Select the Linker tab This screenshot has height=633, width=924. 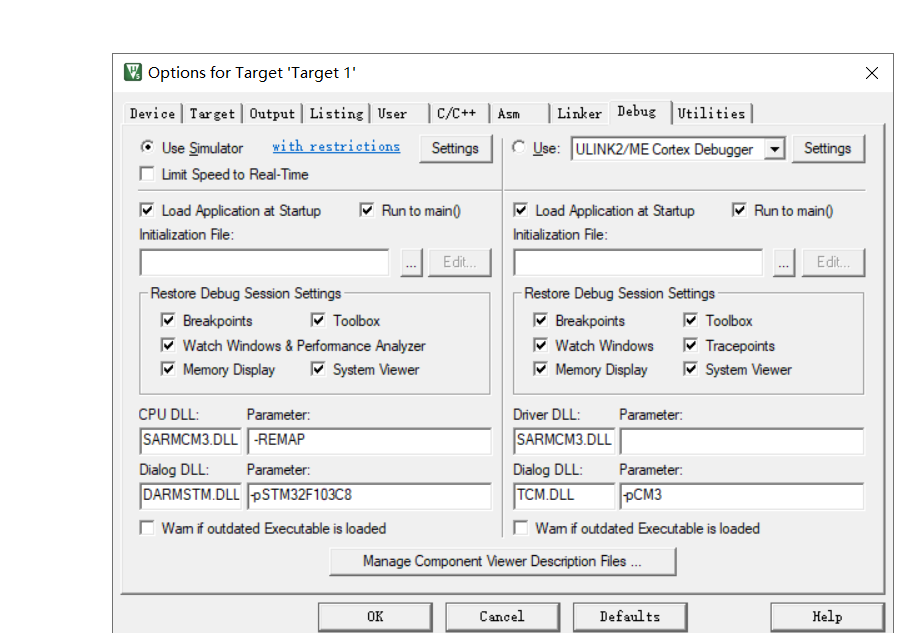[579, 114]
